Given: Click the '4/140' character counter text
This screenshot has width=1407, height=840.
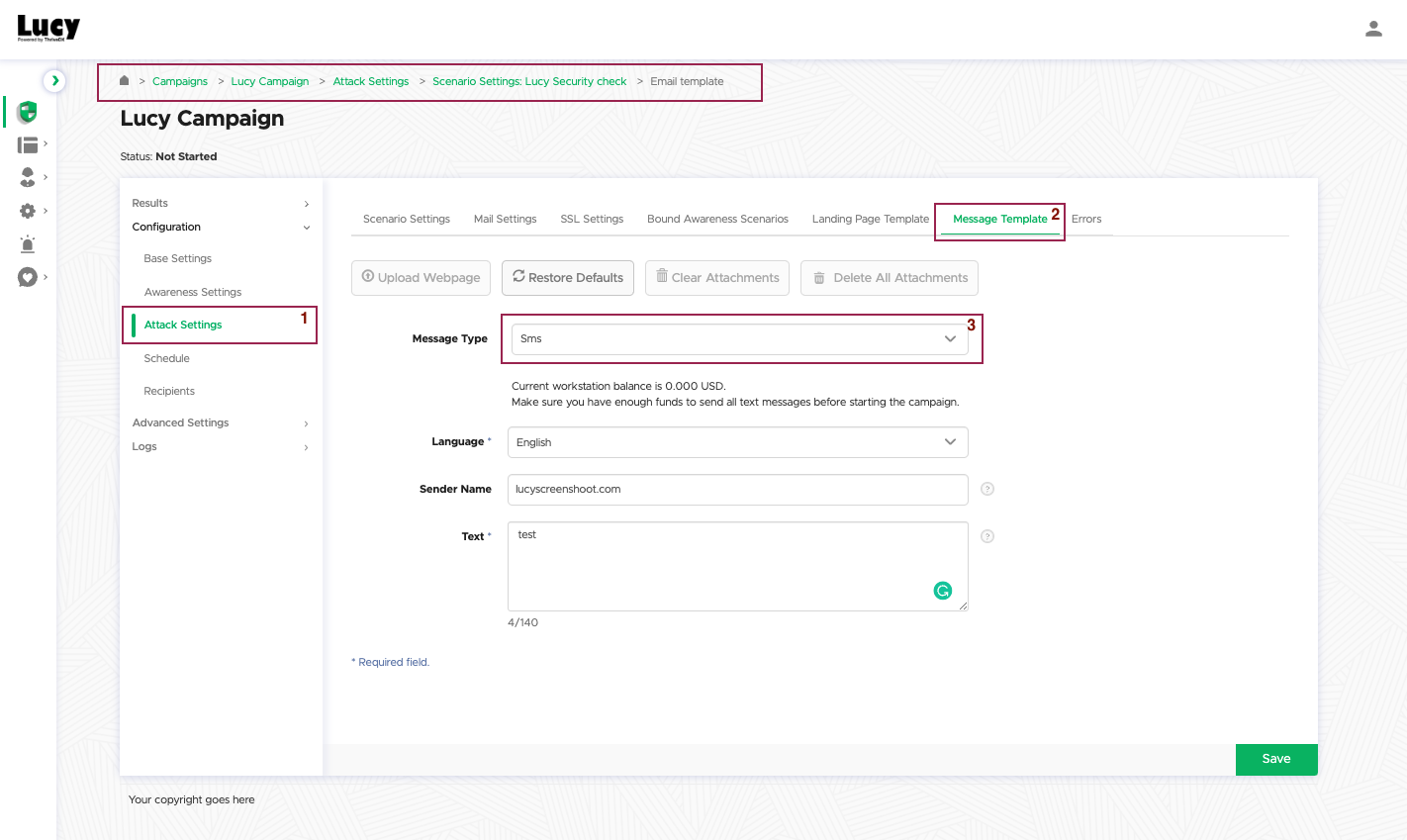Looking at the screenshot, I should point(522,622).
